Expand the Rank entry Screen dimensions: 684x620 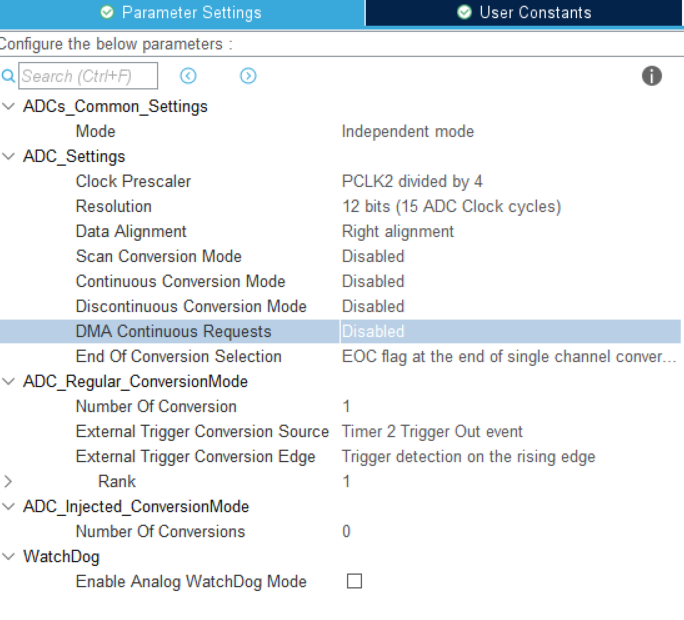[x=7, y=481]
